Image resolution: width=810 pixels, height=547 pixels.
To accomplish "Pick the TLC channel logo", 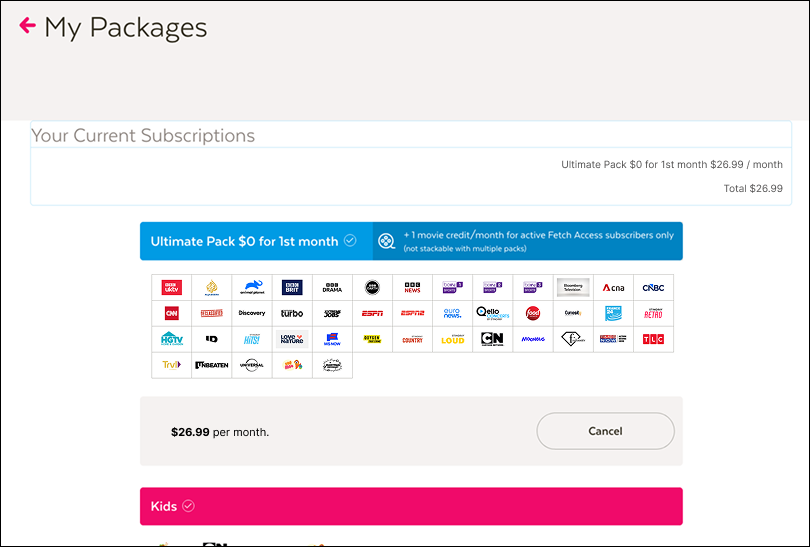I will 653,339.
